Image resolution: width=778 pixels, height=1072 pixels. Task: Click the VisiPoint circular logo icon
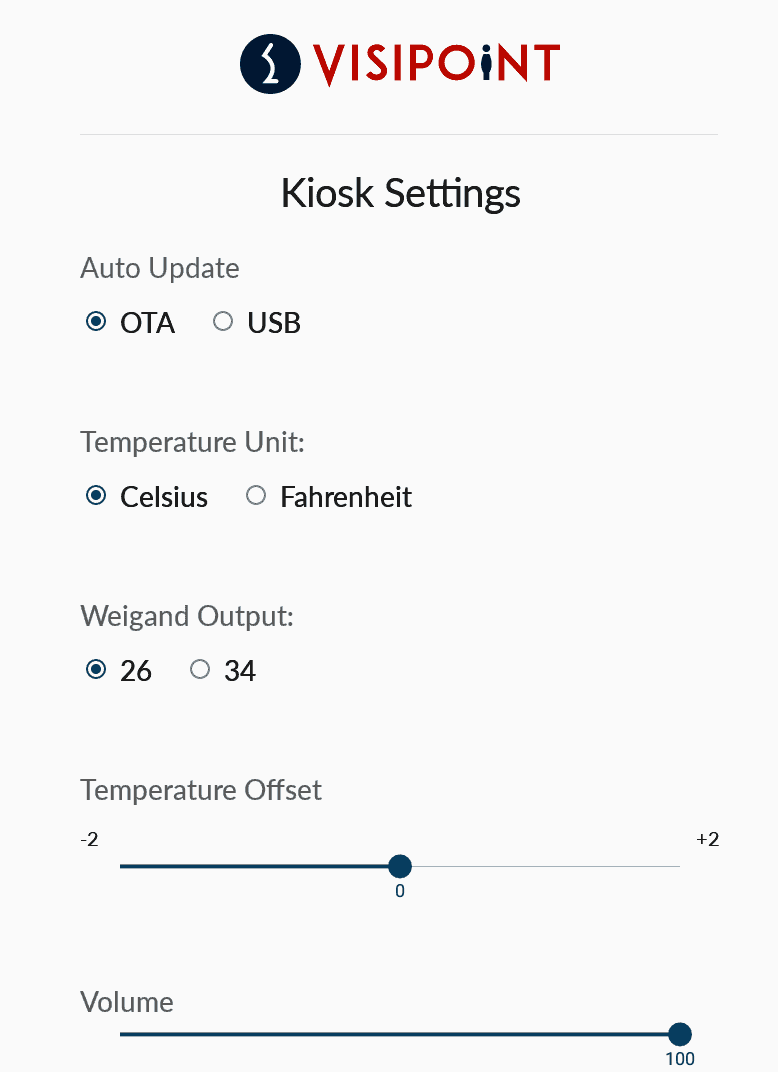[x=270, y=63]
